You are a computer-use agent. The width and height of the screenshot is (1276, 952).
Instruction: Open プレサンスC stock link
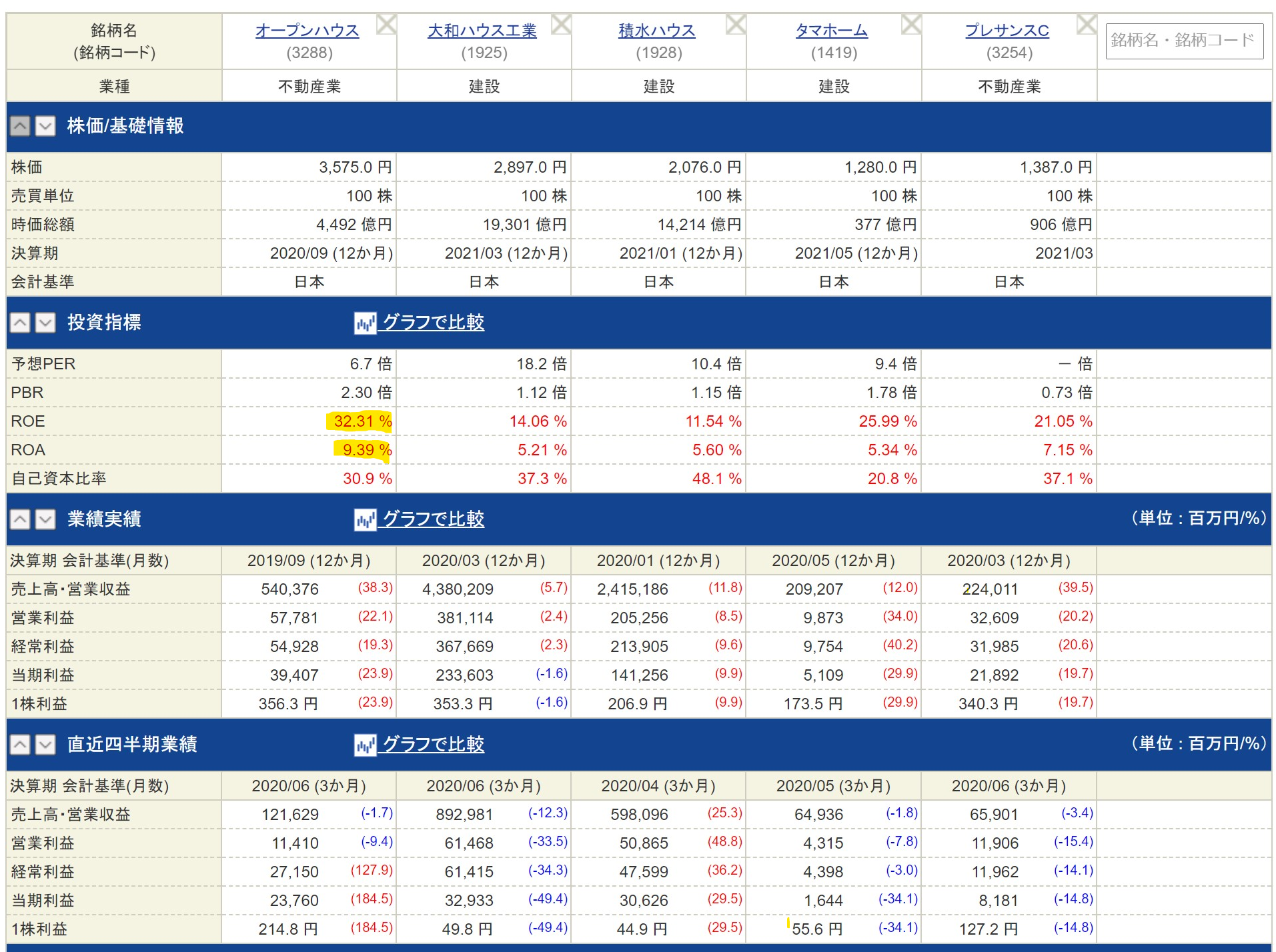click(x=1007, y=31)
